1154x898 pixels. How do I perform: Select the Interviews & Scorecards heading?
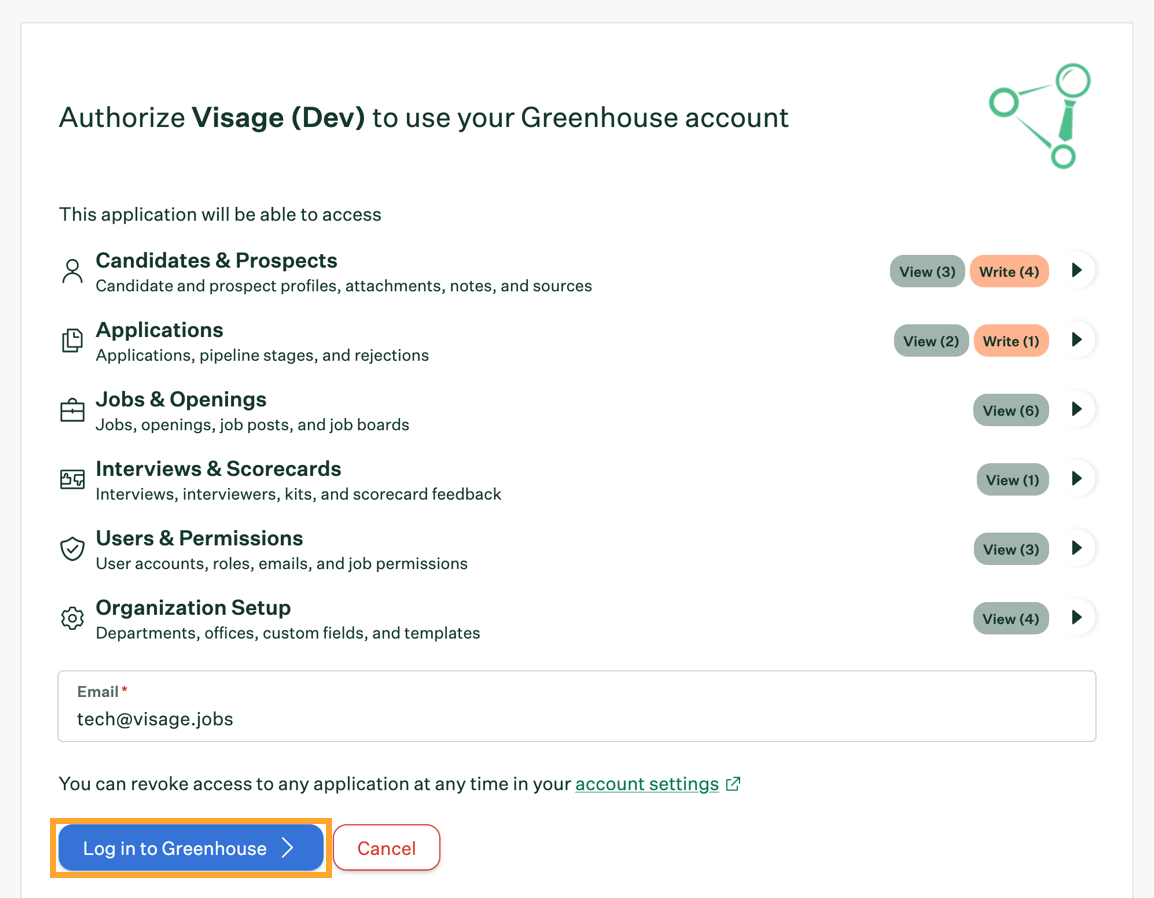pyautogui.click(x=219, y=469)
